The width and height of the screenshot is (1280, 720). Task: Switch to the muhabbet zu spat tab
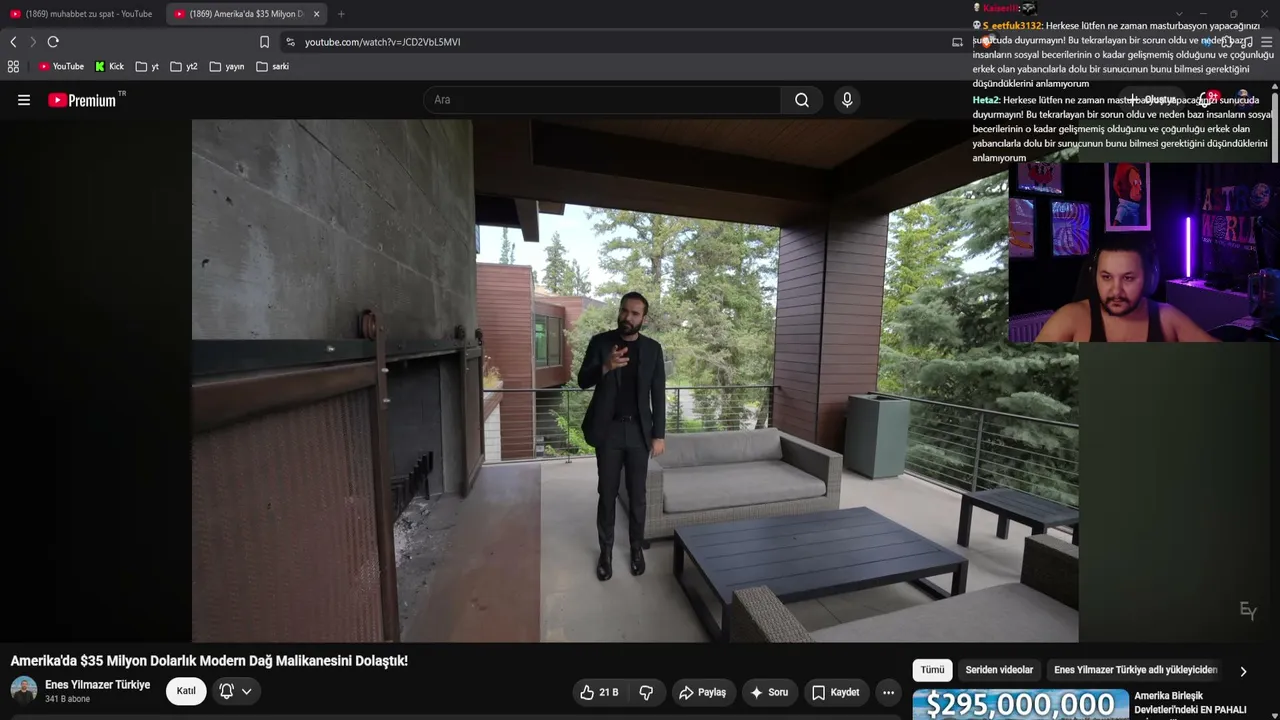click(x=82, y=14)
